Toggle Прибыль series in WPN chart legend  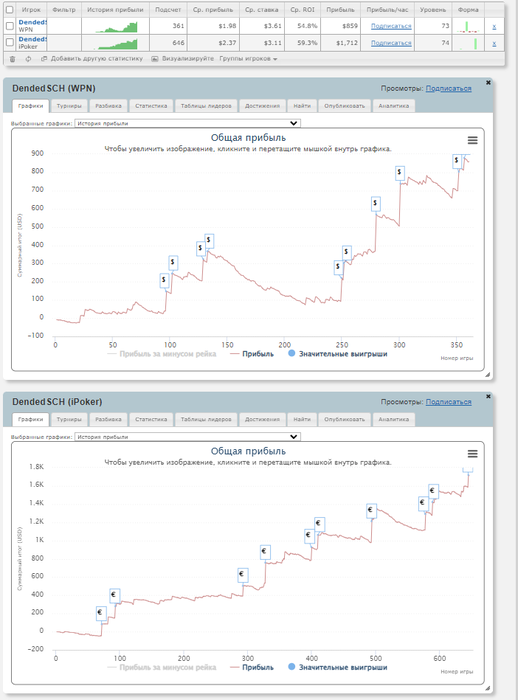[x=252, y=354]
